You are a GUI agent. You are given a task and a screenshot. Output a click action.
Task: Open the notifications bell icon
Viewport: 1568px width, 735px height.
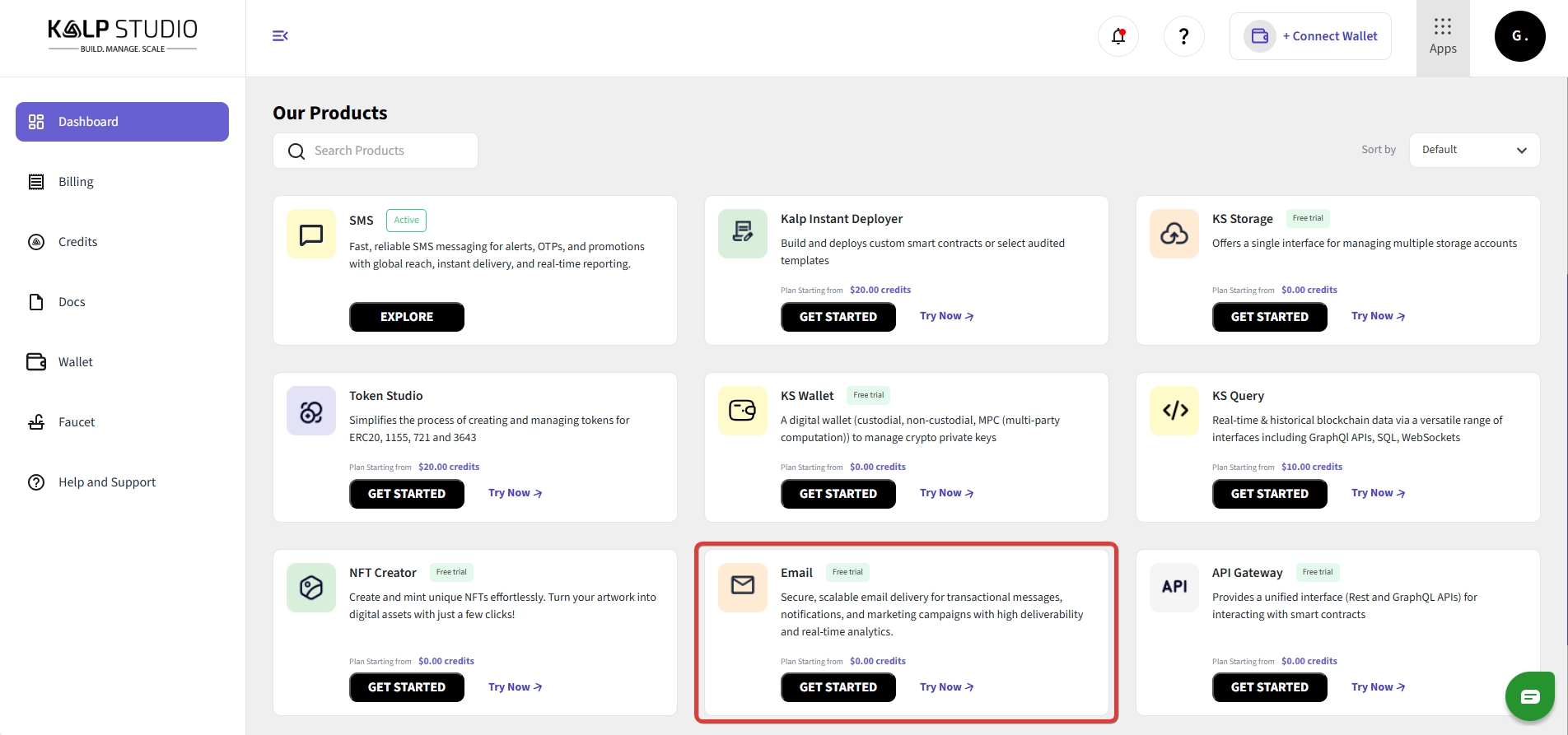pos(1118,36)
